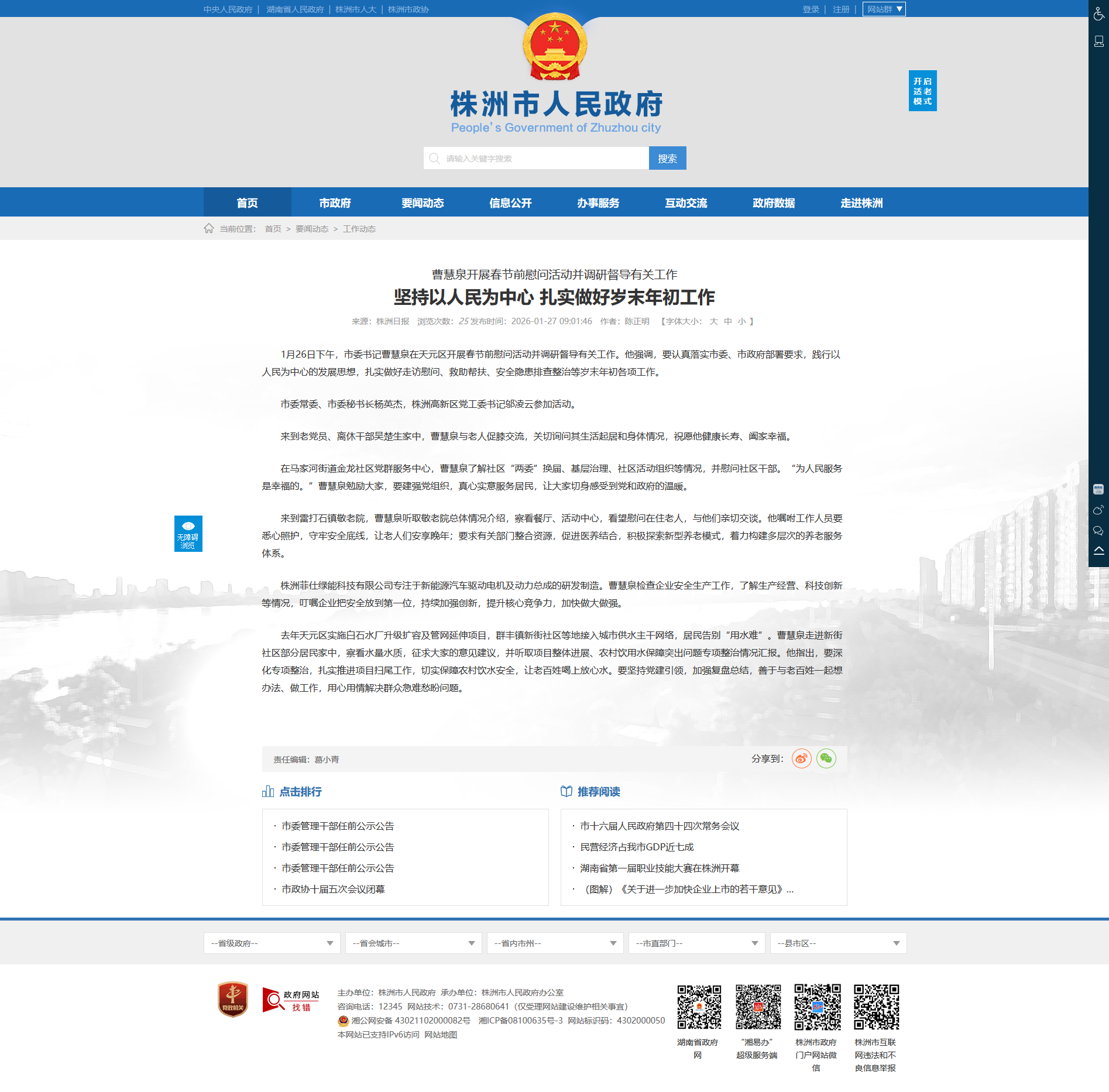1109x1092 pixels.
Task: Toggle 开启适老模式 elderly-friendly mode
Action: click(922, 91)
